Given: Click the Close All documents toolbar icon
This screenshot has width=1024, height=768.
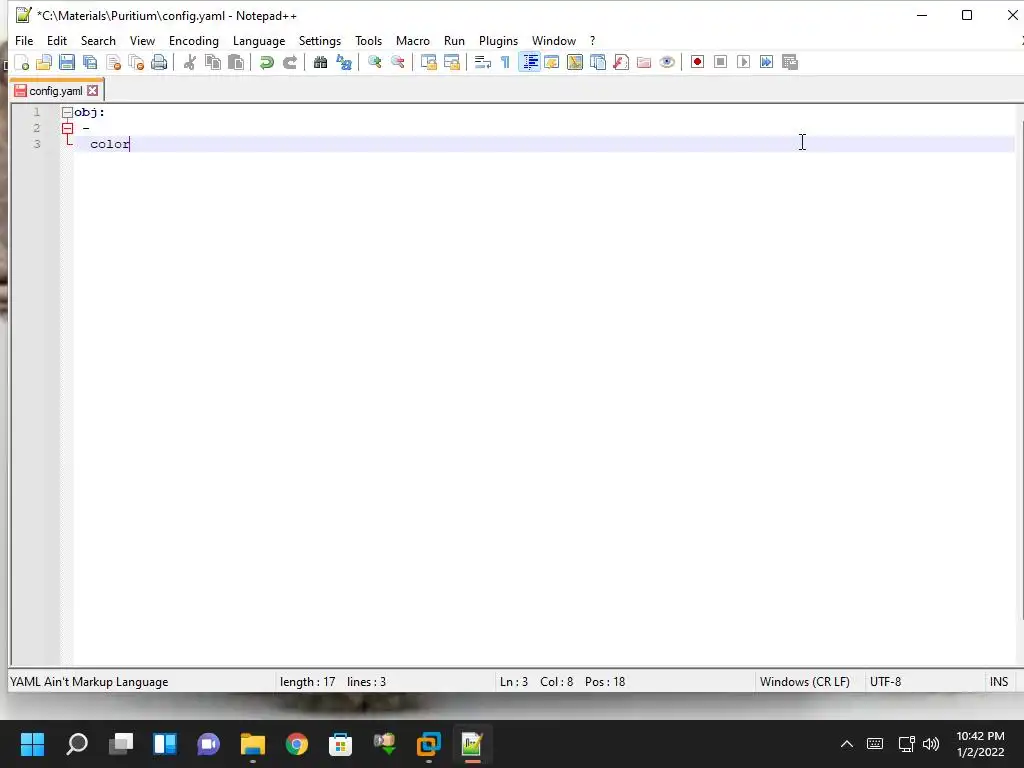Looking at the screenshot, I should 136,63.
